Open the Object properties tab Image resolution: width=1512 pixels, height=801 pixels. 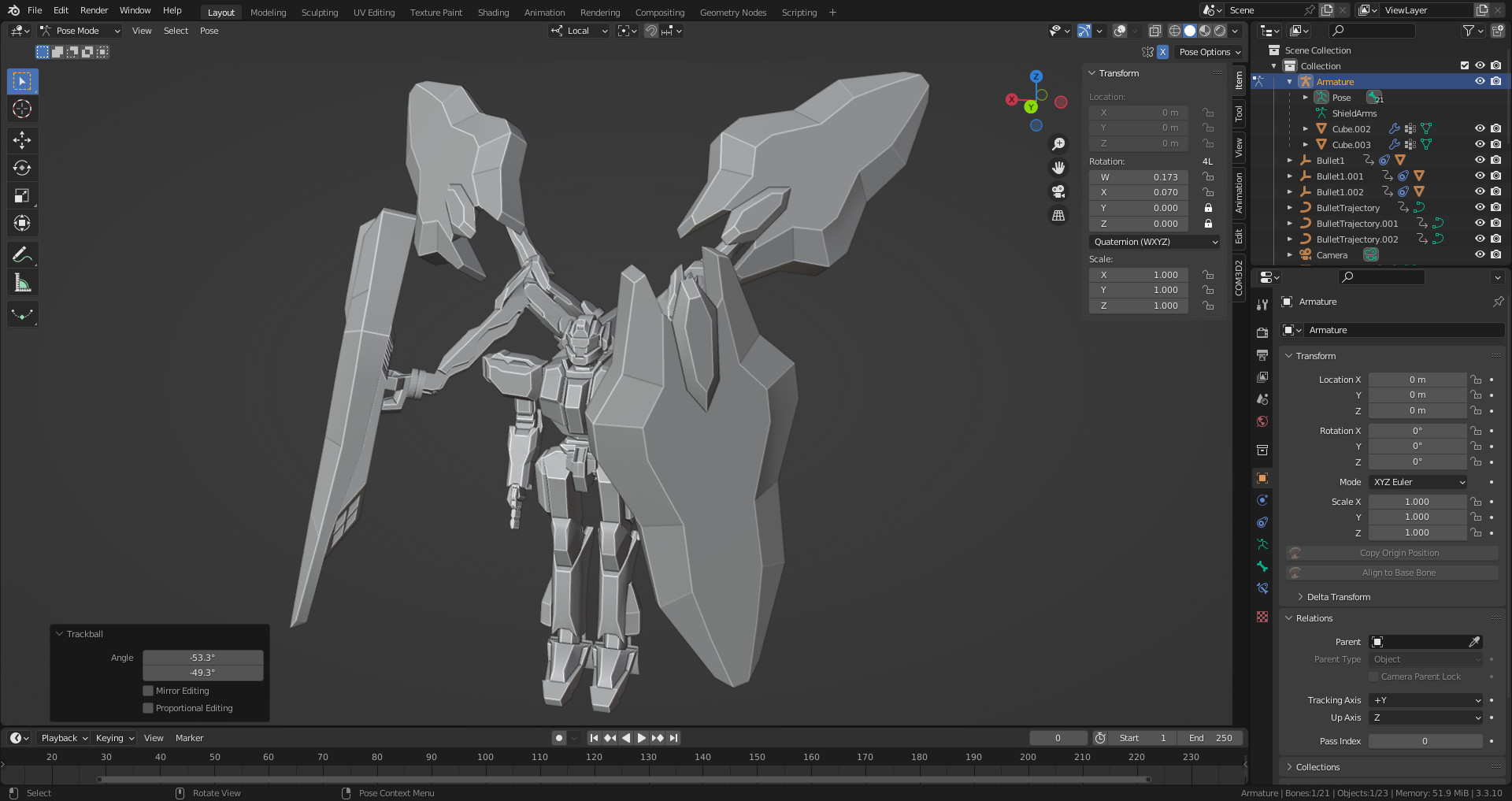point(1262,478)
